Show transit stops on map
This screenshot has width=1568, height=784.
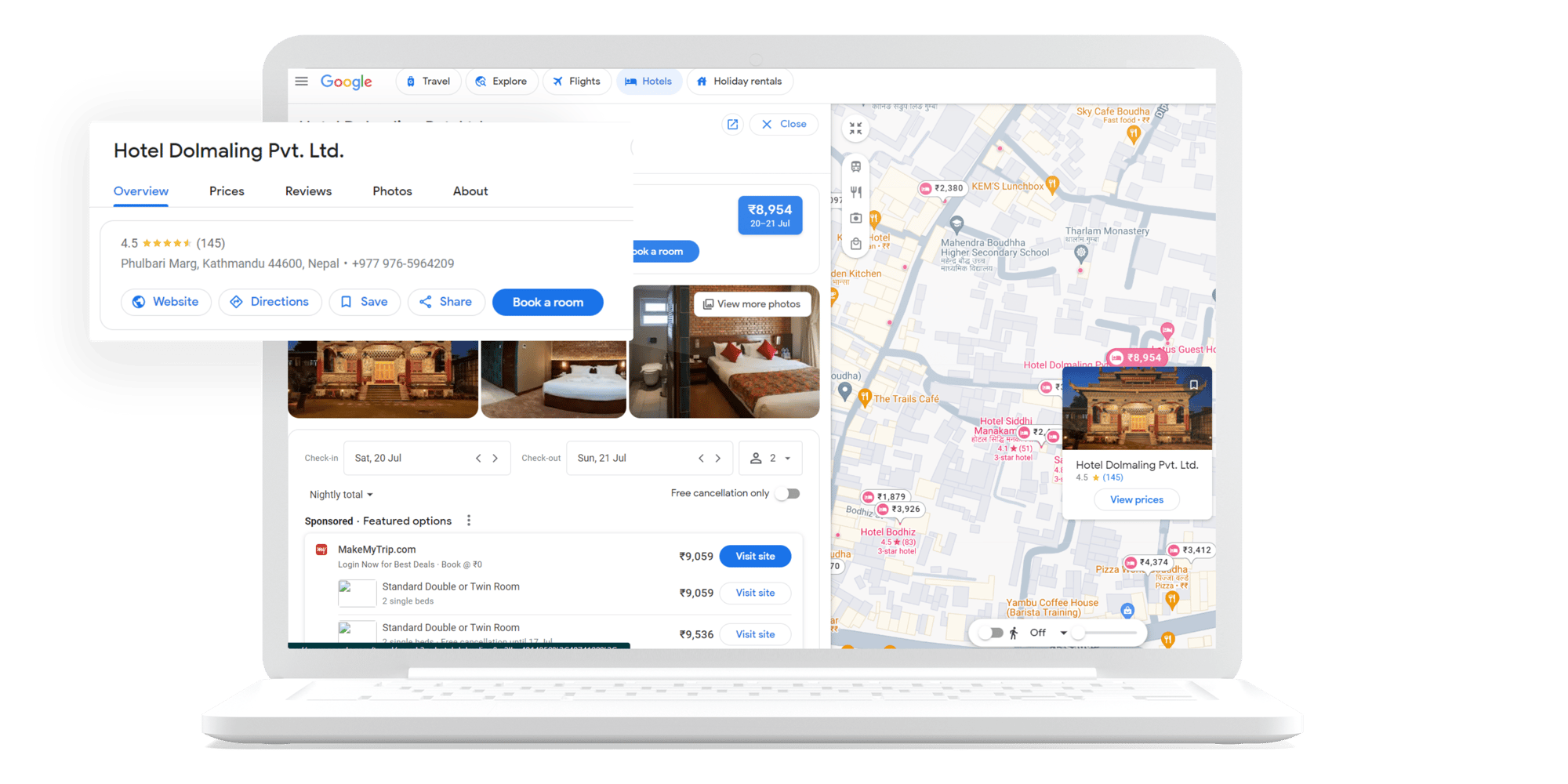(x=856, y=167)
